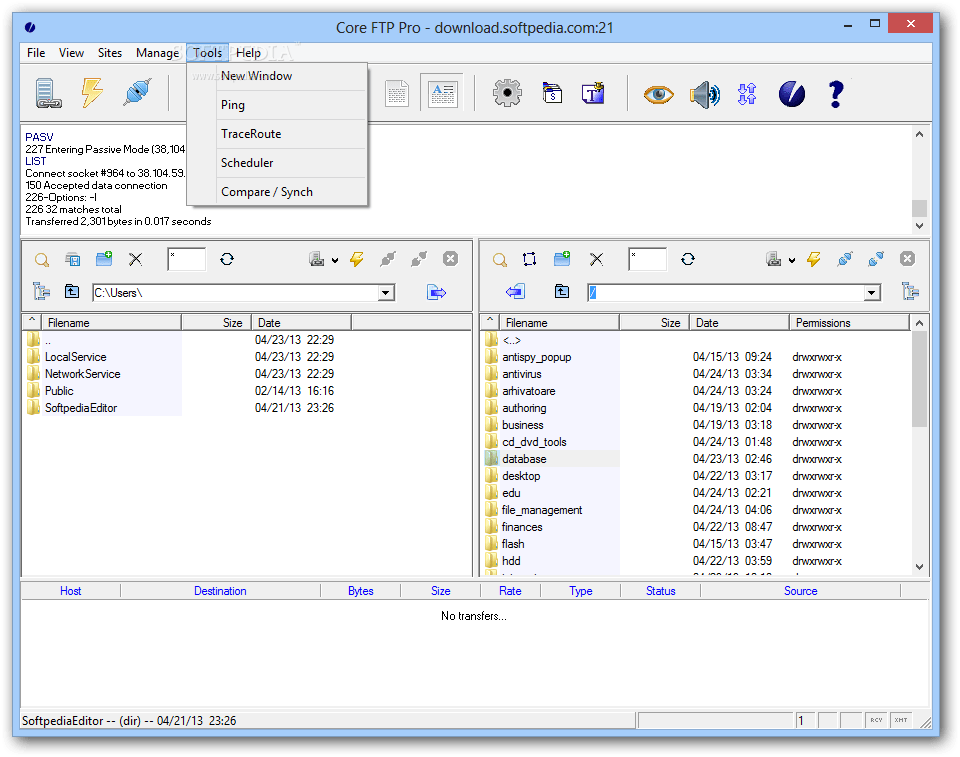Click the blank document view icon
Viewport: 960px width, 757px height.
(x=397, y=94)
